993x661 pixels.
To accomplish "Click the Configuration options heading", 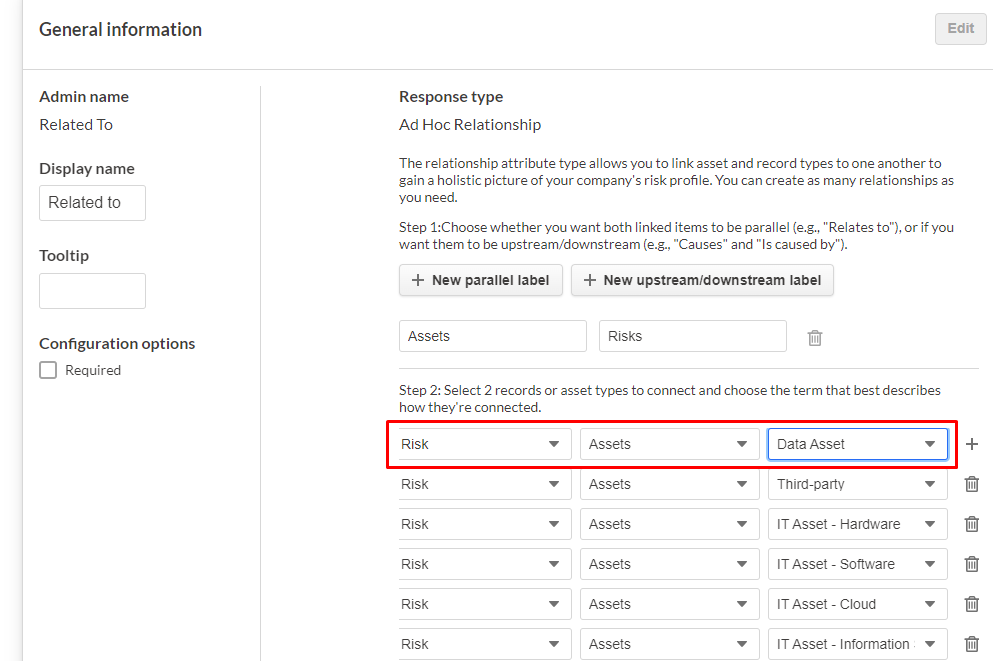I will click(117, 343).
